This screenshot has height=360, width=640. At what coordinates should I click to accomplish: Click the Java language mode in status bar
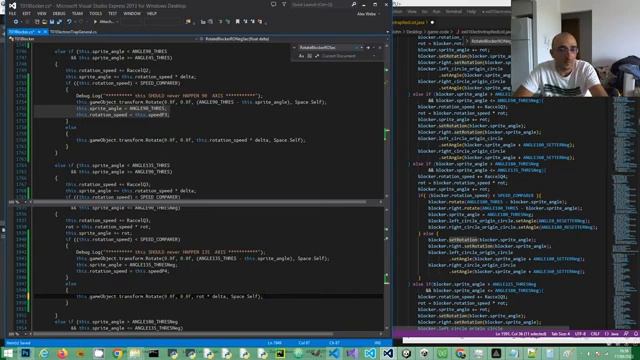pos(612,334)
